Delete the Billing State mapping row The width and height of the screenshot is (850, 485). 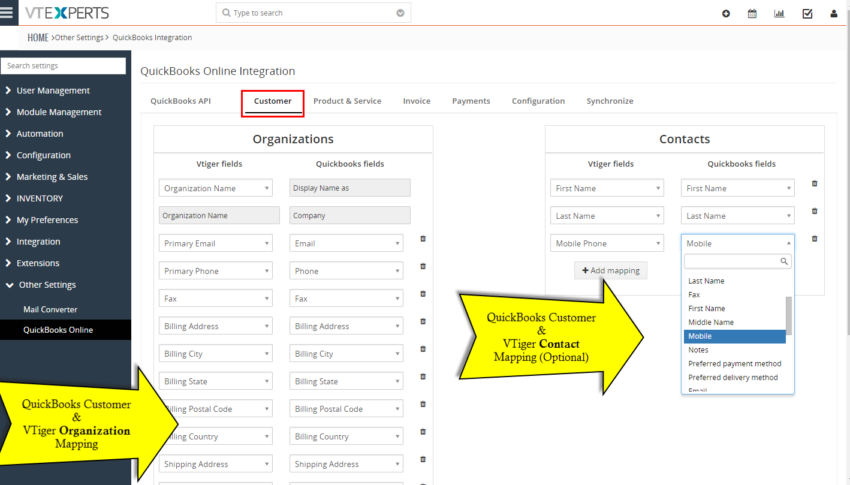point(423,377)
